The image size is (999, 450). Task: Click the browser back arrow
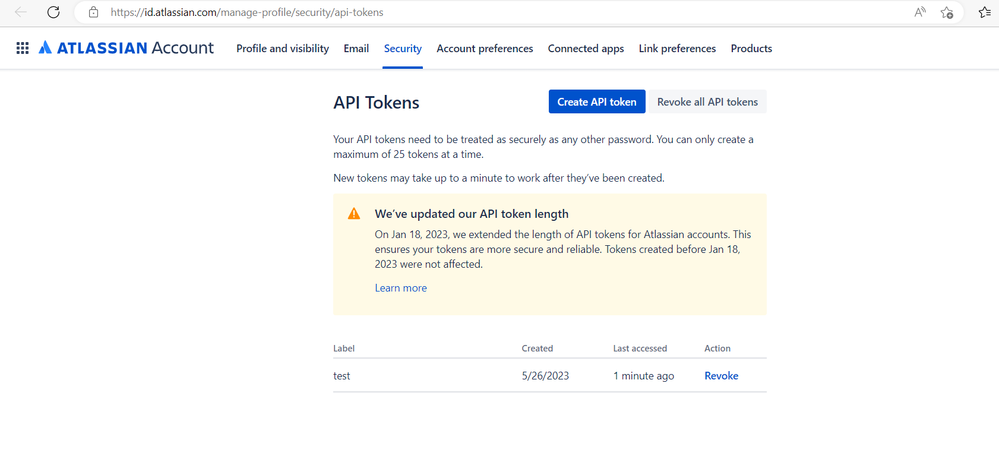[x=21, y=13]
